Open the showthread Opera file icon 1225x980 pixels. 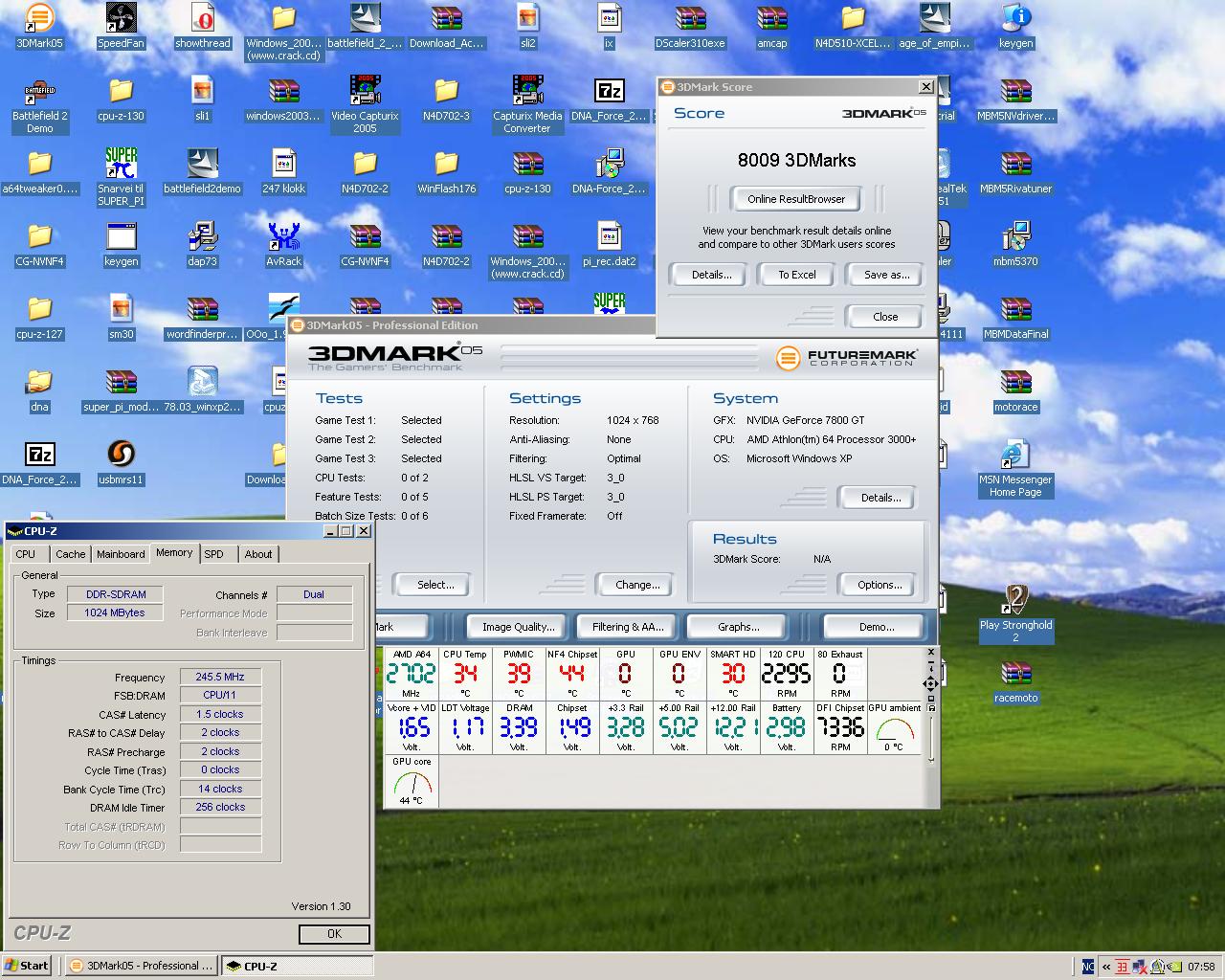(x=202, y=26)
